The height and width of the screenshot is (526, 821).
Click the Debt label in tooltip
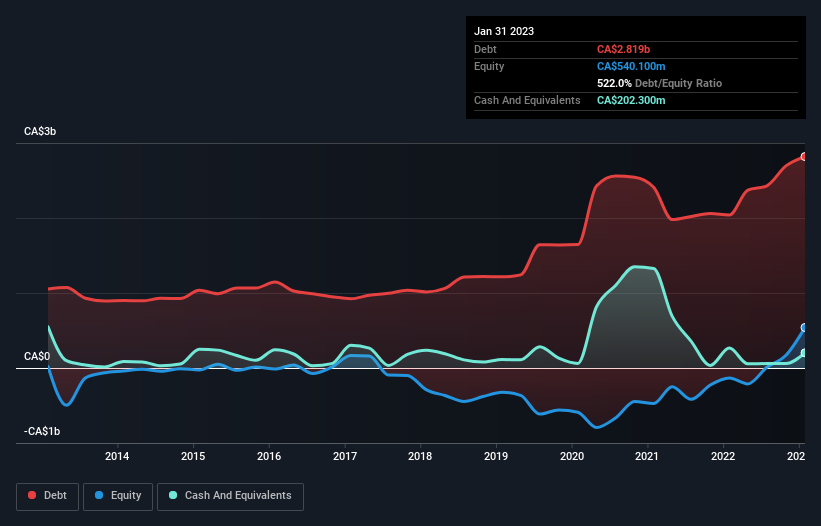point(485,49)
